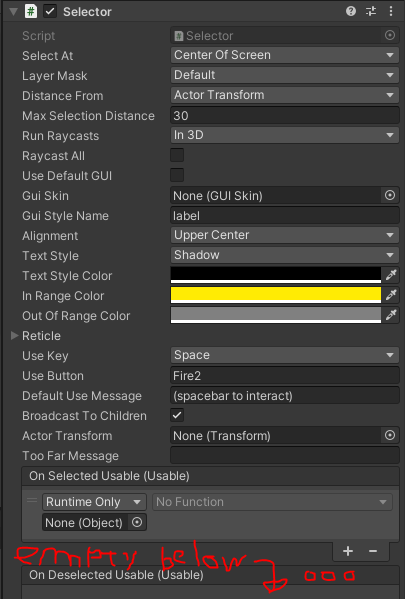Viewport: 405px width, 599px height.
Task: Open Use Key Space dropdown
Action: pos(285,355)
